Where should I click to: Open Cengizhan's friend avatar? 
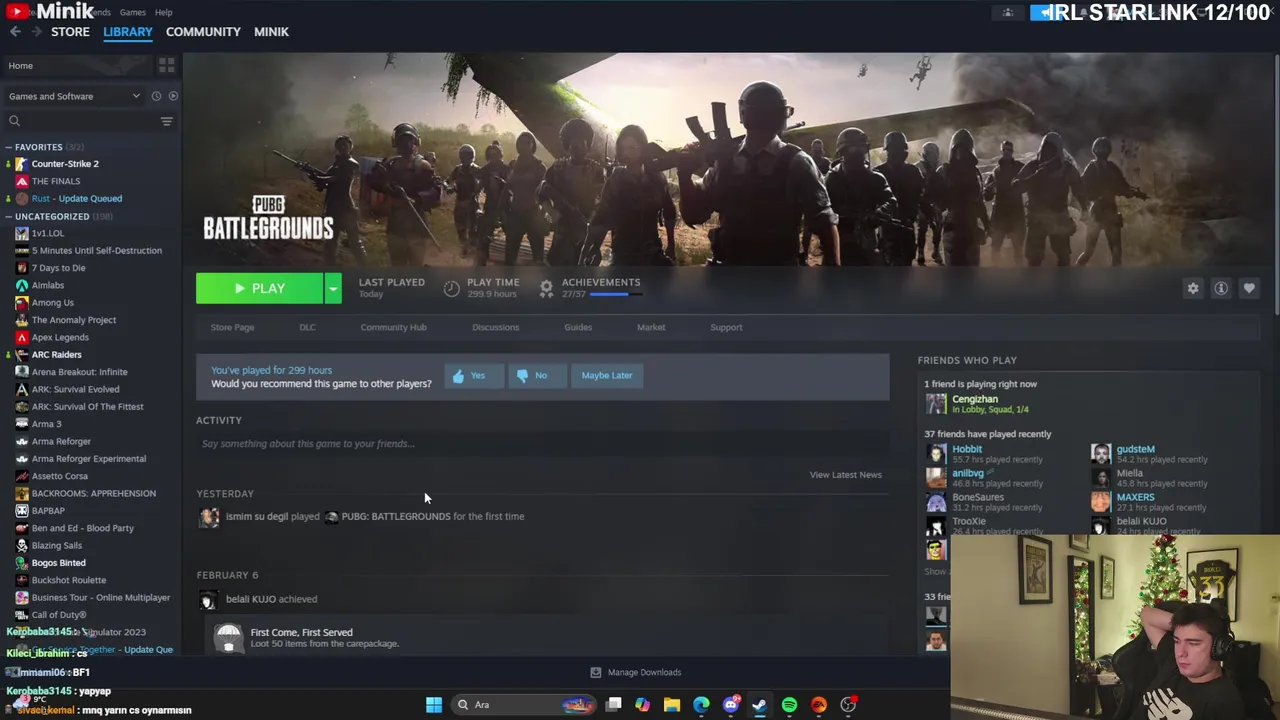(x=936, y=403)
